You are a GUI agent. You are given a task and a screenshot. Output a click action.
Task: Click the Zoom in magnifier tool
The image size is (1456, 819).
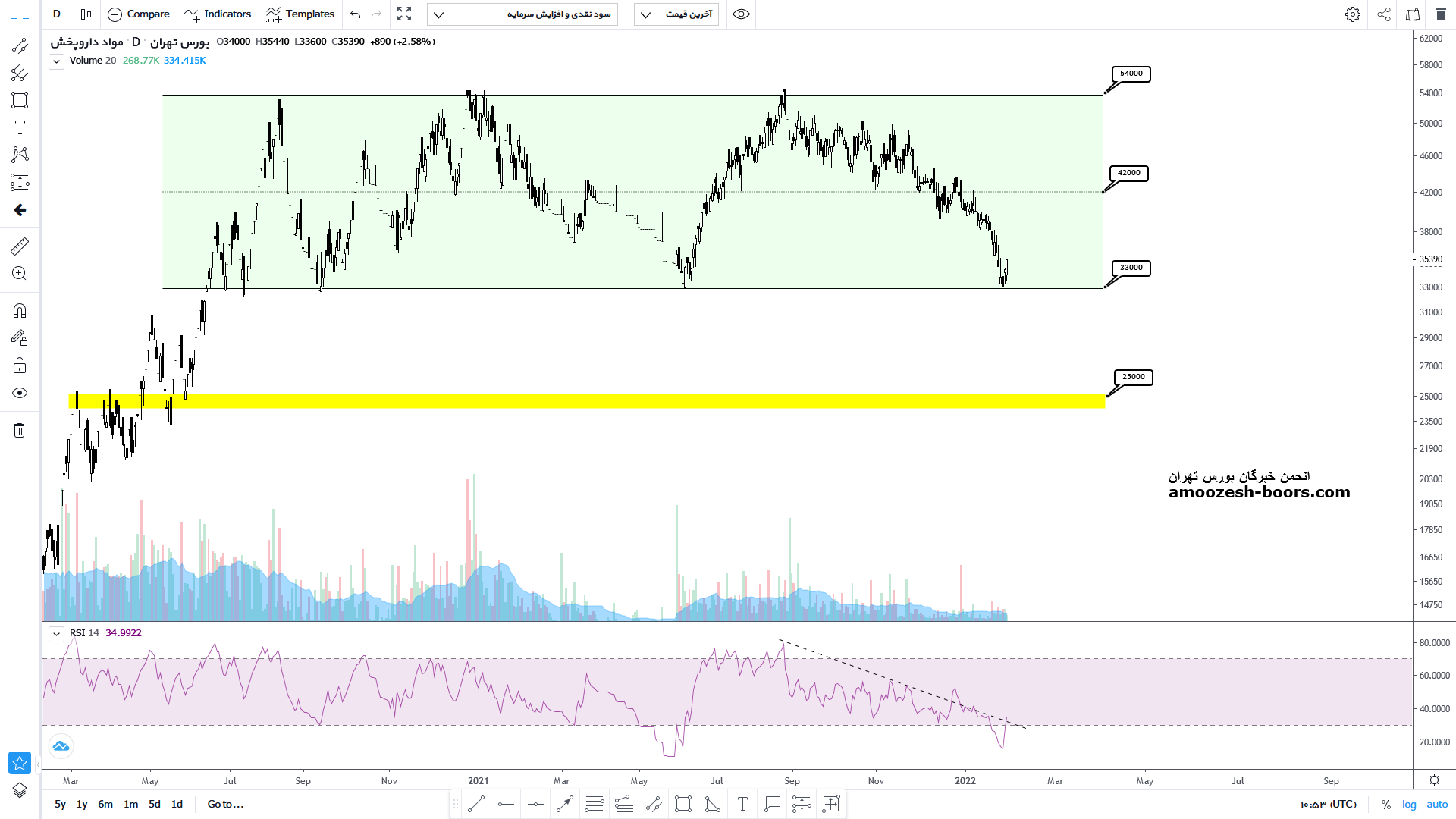pos(20,274)
